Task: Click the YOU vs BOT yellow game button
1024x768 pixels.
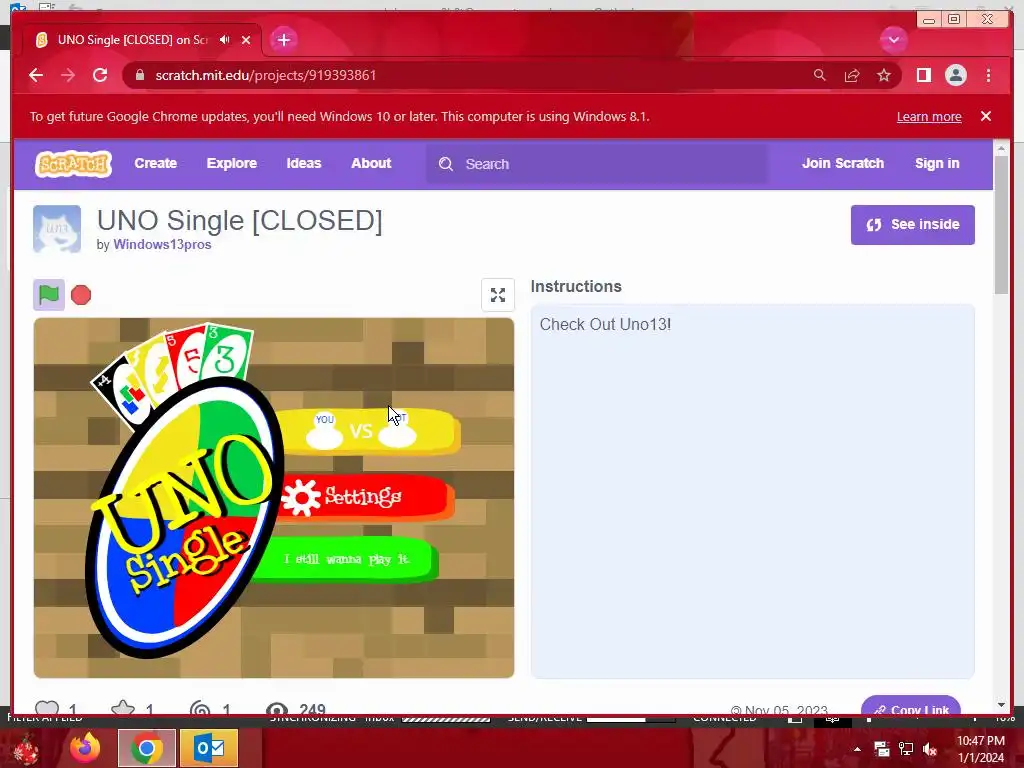Action: click(369, 431)
